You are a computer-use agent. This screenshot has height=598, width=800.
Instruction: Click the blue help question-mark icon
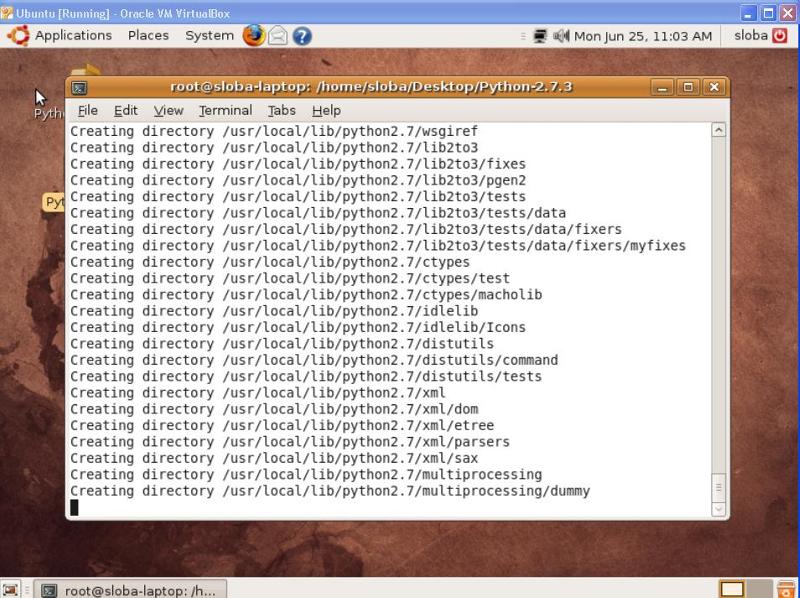[302, 36]
